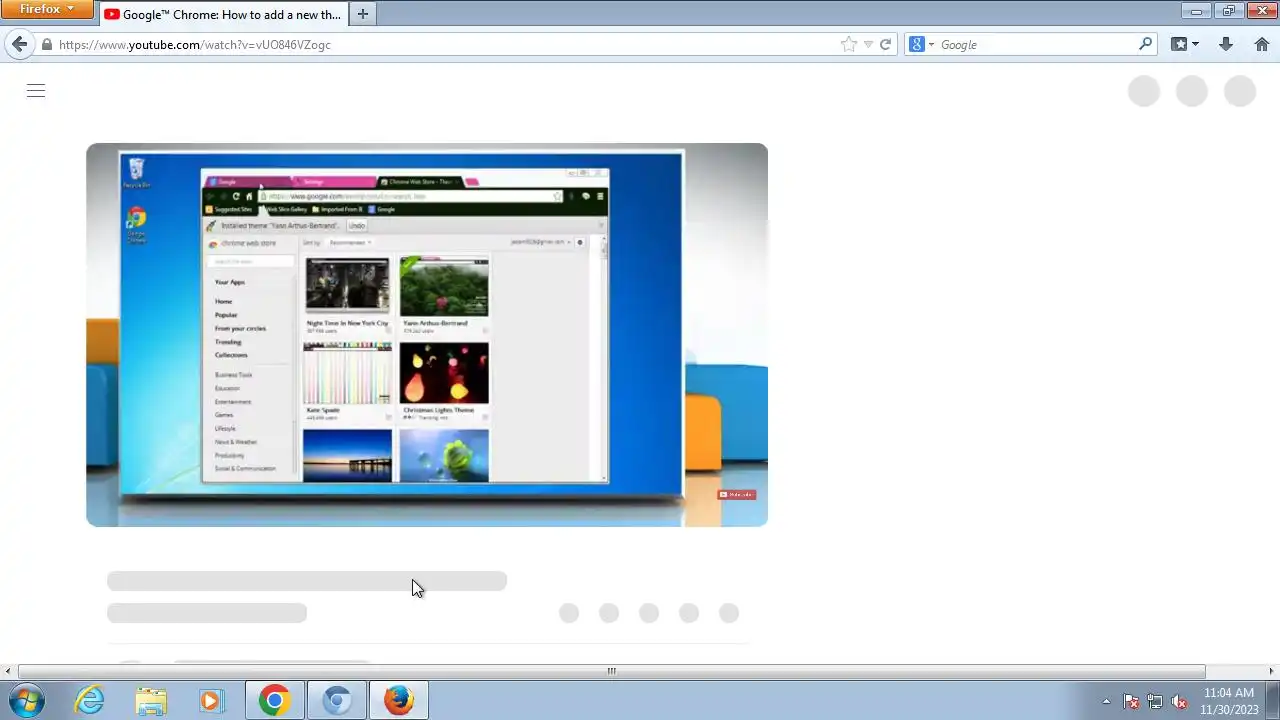
Task: Click the Google search input field
Action: pyautogui.click(x=1036, y=44)
